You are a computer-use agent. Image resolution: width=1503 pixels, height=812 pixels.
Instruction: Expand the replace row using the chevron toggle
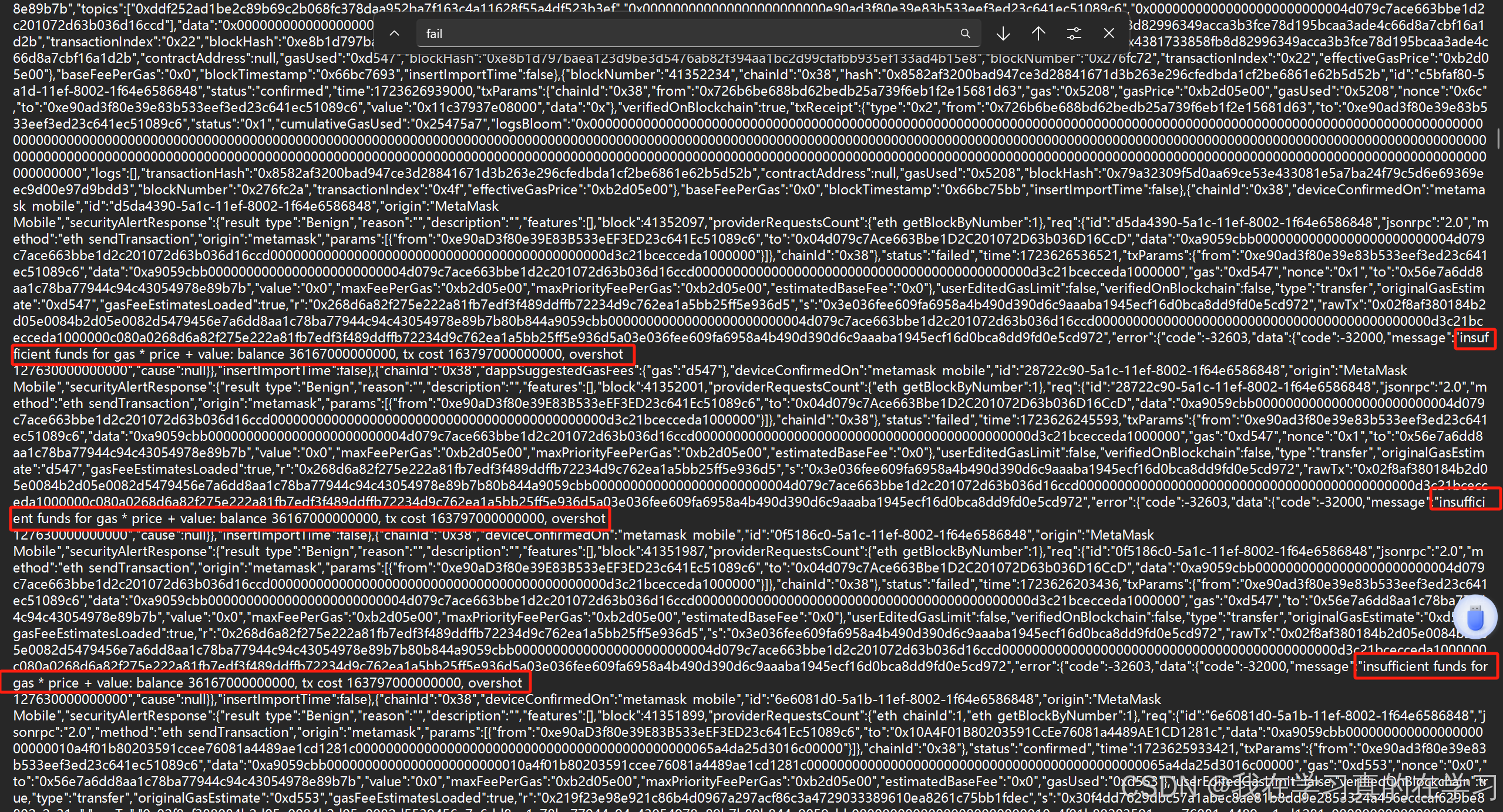(395, 33)
